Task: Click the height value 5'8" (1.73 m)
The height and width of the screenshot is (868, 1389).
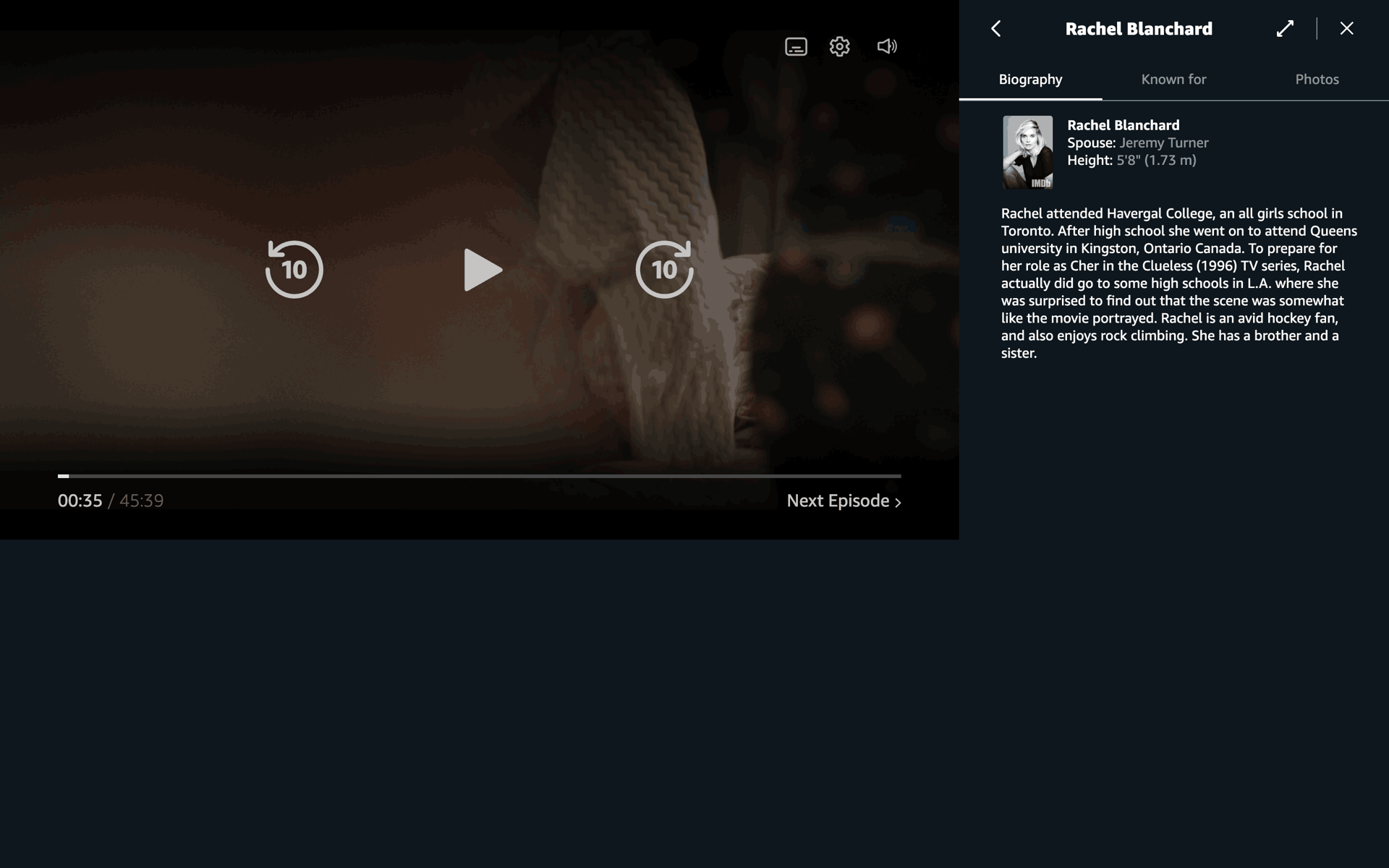Action: pos(1156,160)
